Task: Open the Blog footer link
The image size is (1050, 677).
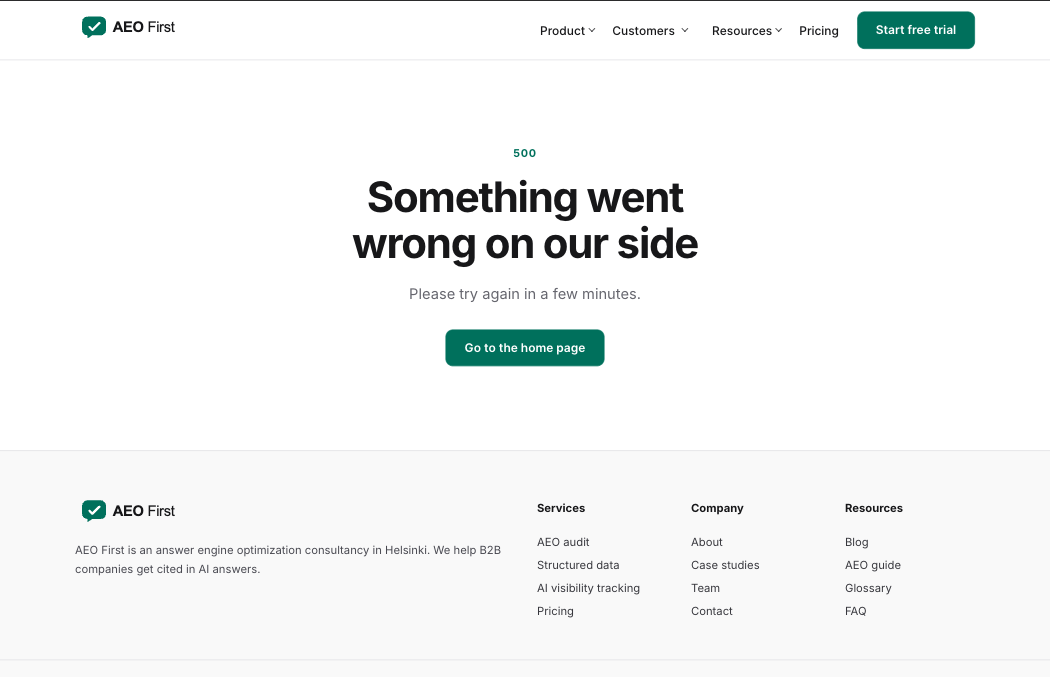Action: point(856,542)
